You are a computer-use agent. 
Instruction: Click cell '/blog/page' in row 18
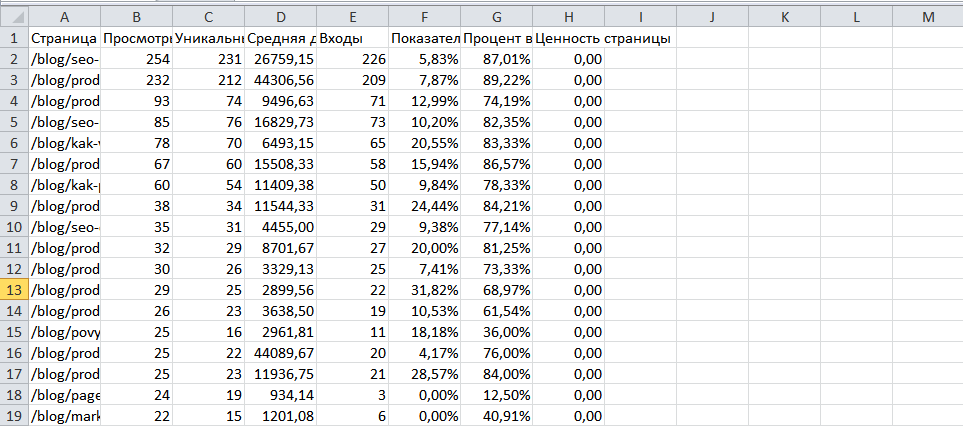(x=64, y=394)
